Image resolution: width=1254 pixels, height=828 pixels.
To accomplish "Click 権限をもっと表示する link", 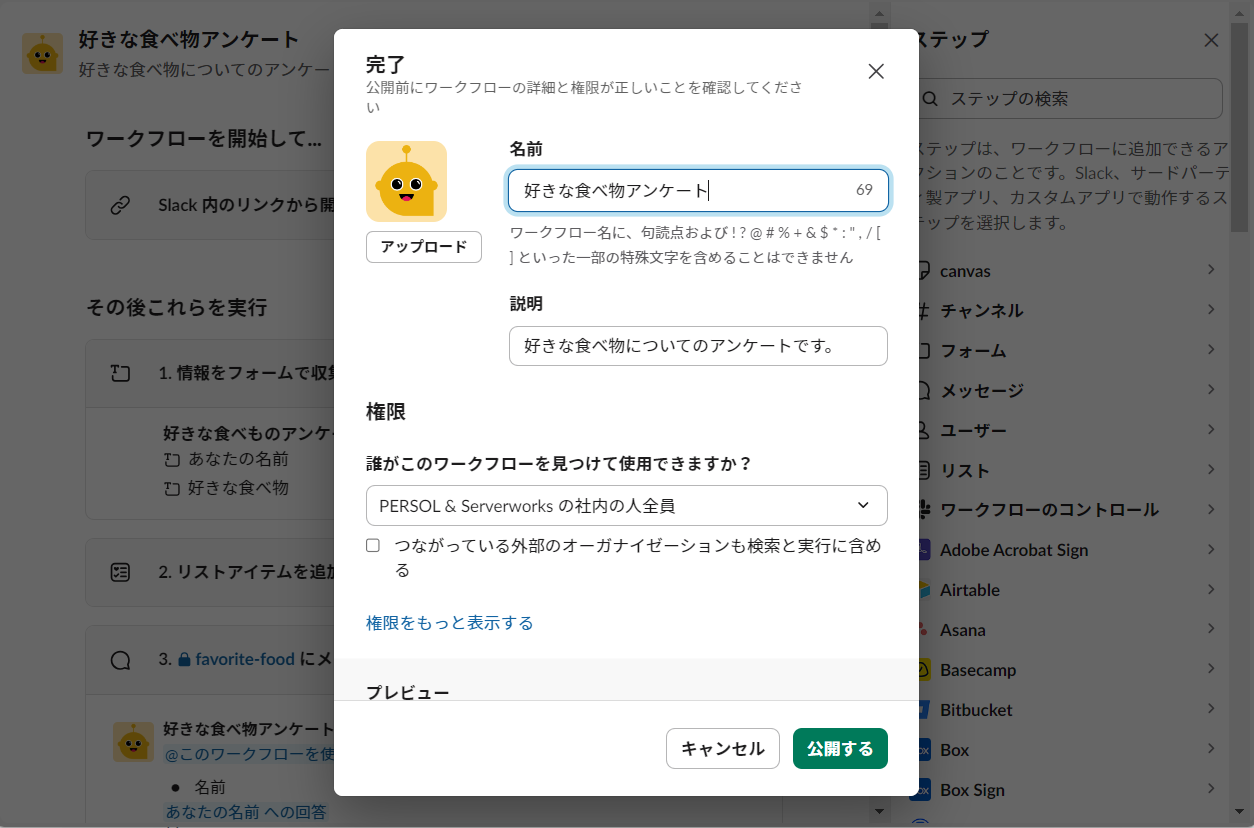I will click(450, 623).
